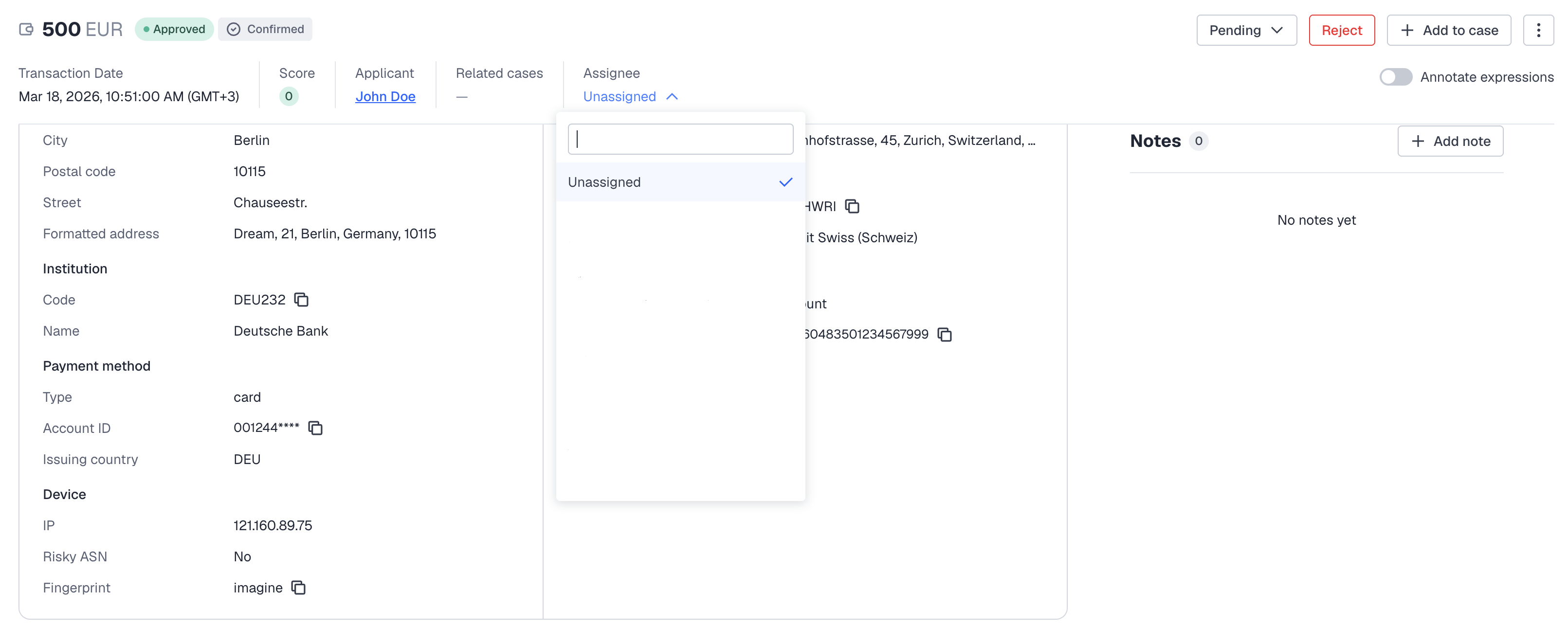Click the Score value 0 badge
1568x644 pixels.
[x=289, y=96]
